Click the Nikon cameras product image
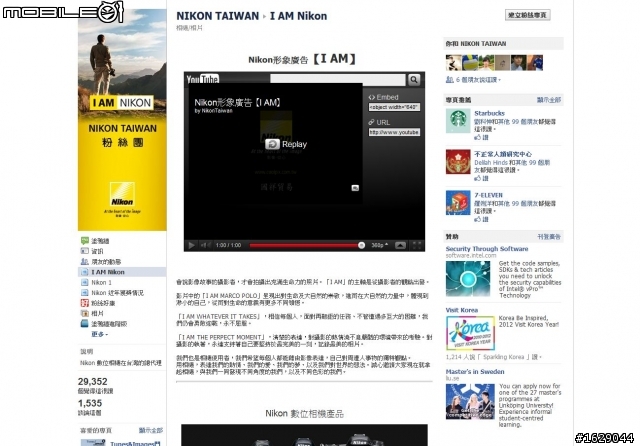The width and height of the screenshot is (640, 446). pyautogui.click(x=304, y=435)
